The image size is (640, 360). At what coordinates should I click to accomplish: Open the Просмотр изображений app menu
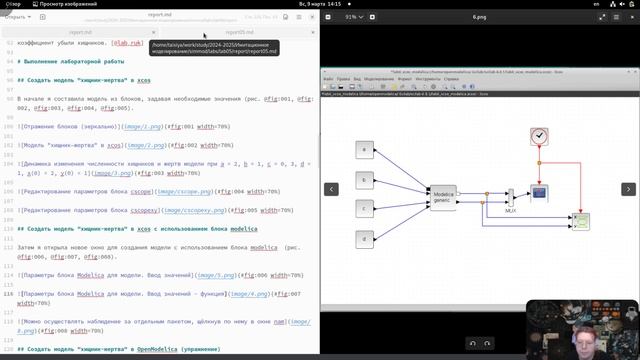[64, 4]
